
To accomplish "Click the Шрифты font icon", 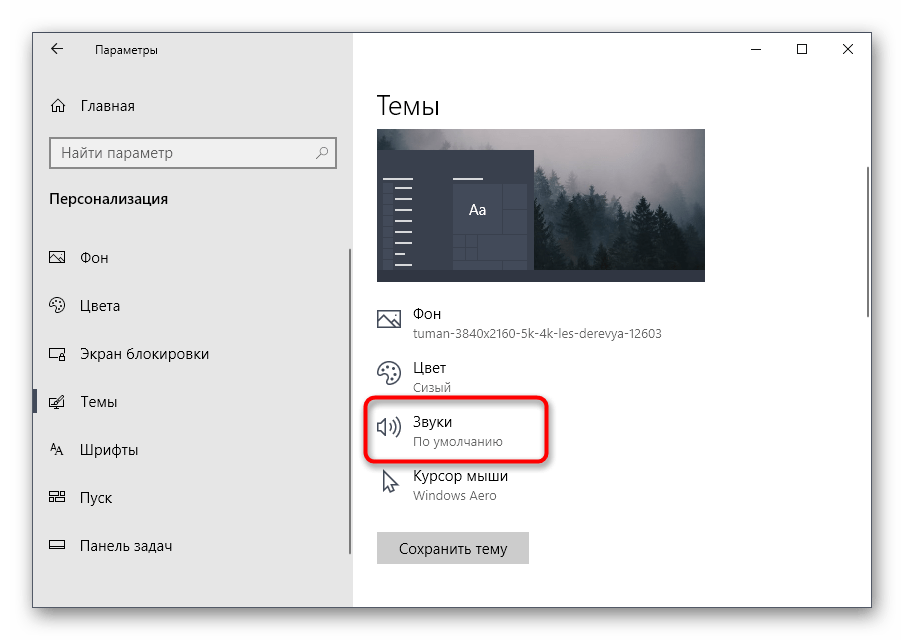I will [58, 450].
